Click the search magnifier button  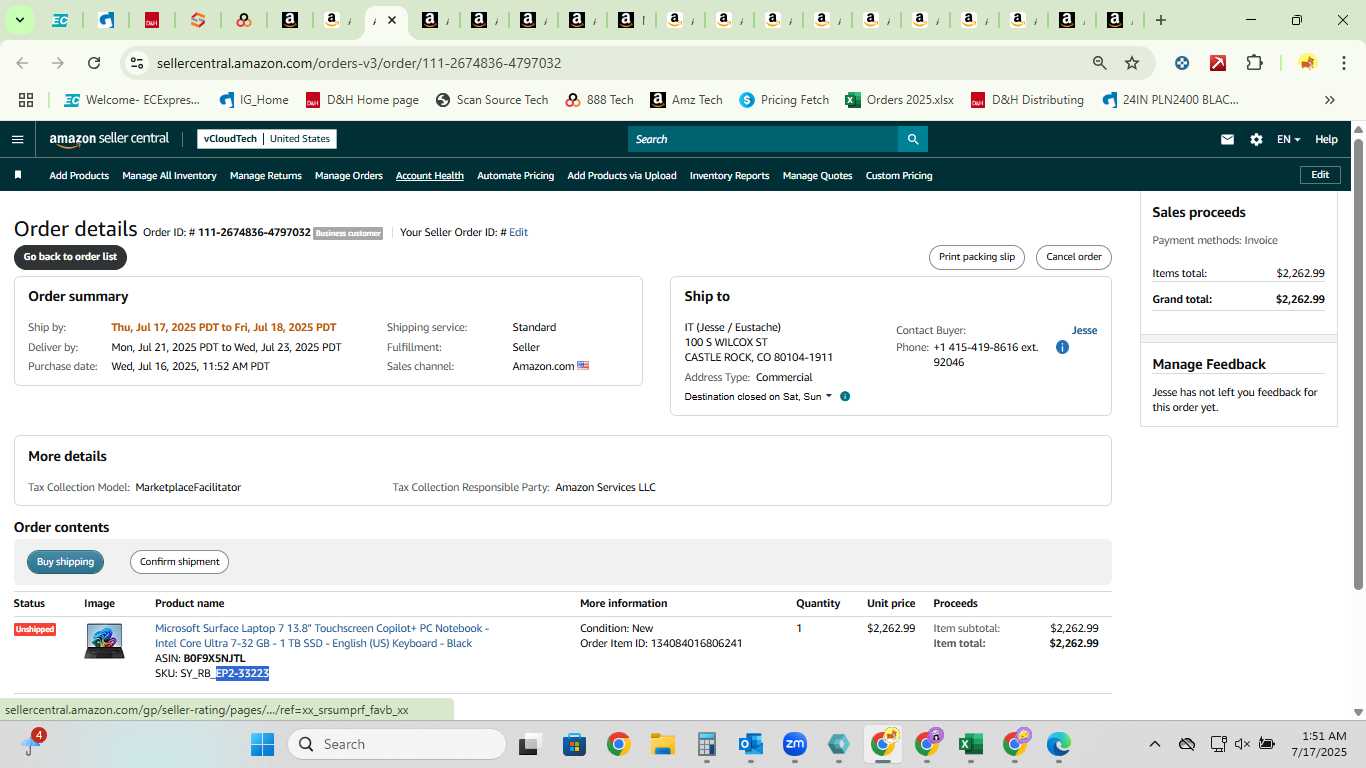pos(912,139)
